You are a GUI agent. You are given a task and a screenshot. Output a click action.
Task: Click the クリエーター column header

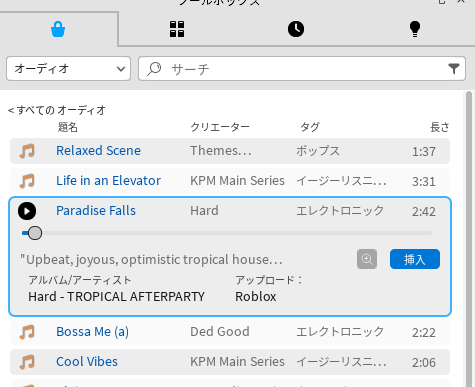(220, 127)
